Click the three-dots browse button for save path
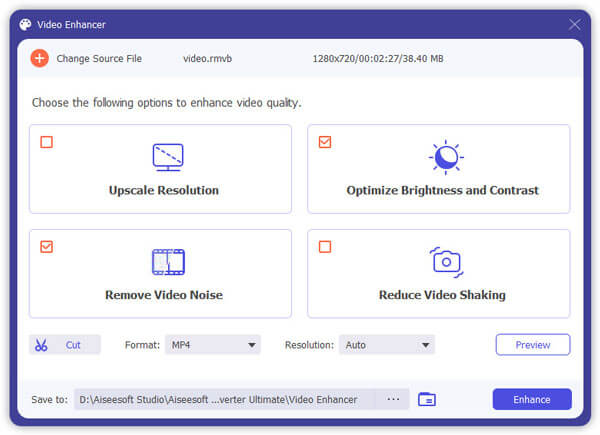 pyautogui.click(x=393, y=399)
